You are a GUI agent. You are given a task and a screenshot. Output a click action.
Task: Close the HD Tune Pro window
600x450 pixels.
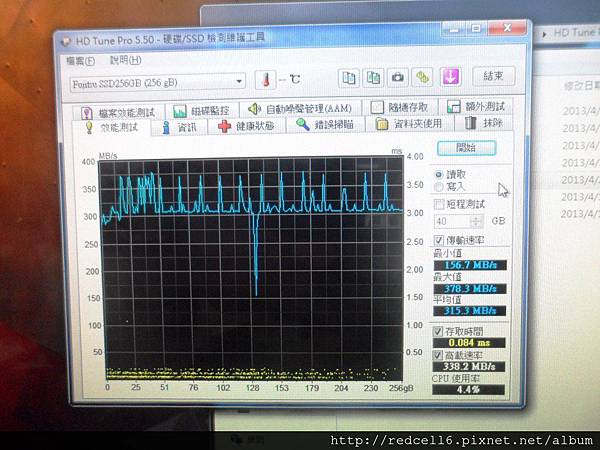507,28
